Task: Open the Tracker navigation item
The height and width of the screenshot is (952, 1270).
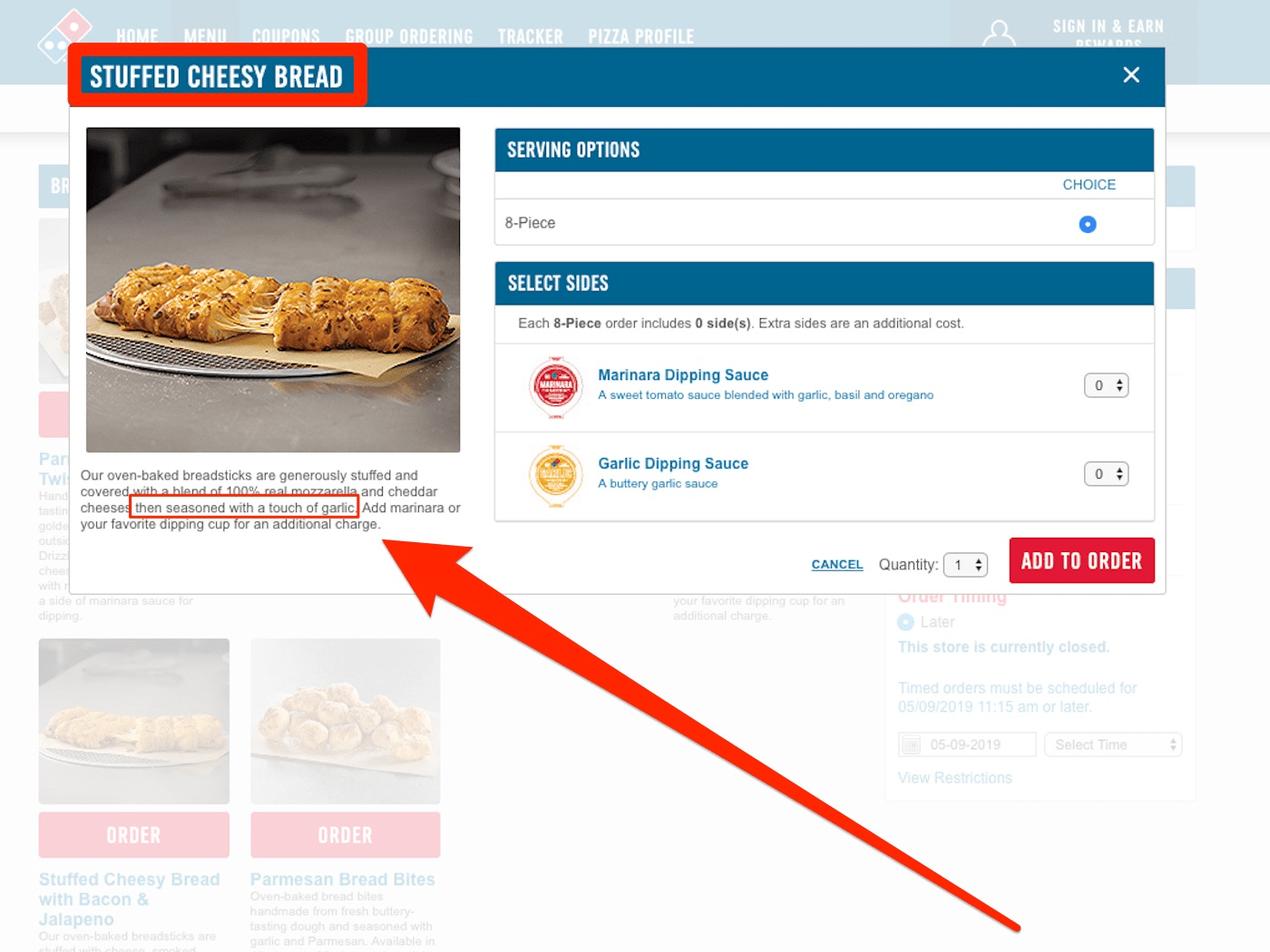Action: point(530,36)
